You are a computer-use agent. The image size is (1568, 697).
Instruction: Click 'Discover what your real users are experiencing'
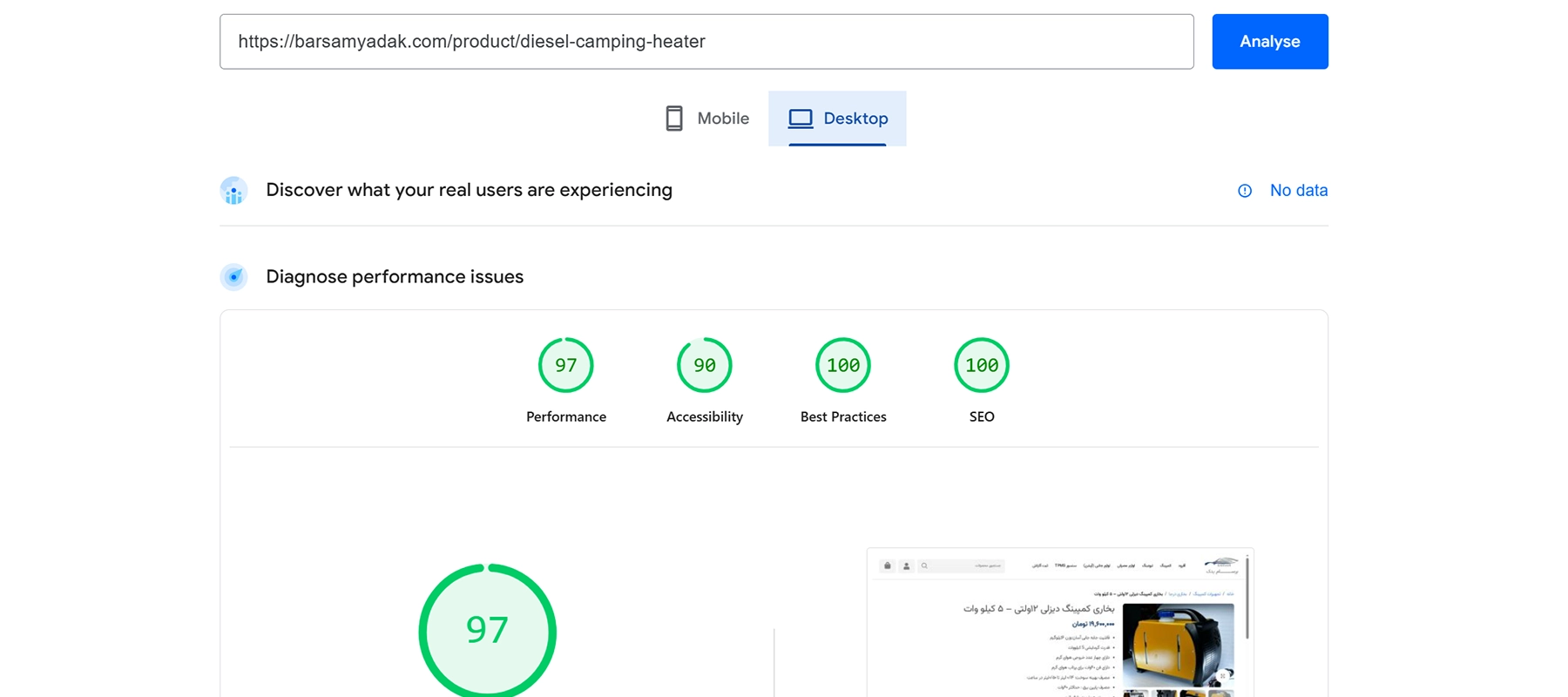469,190
